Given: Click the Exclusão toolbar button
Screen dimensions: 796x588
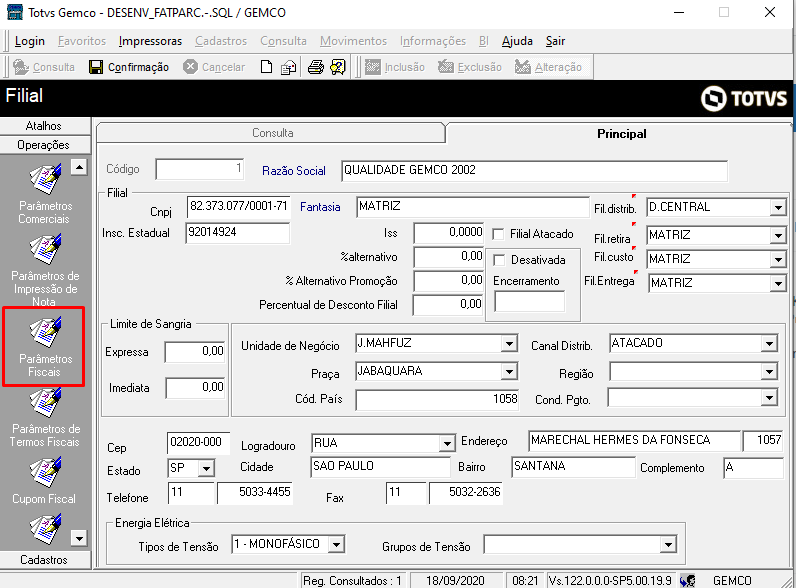Looking at the screenshot, I should click(x=470, y=67).
